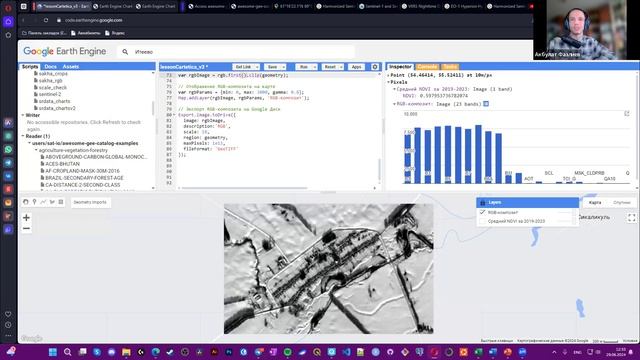Select the add marker drawing tool
The image size is (640, 360).
click(x=34, y=202)
